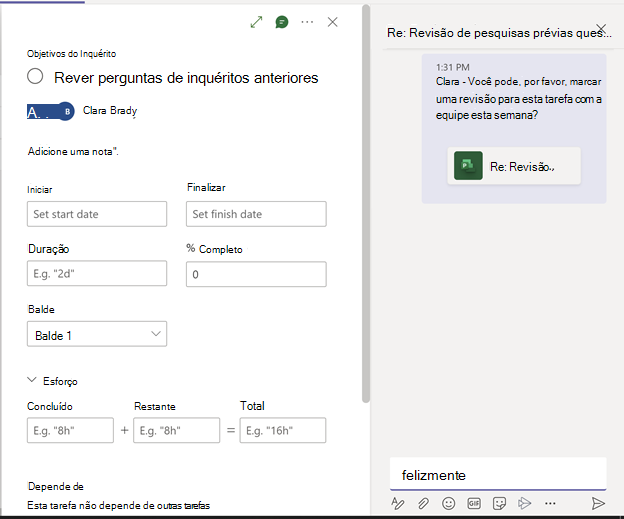Open the Balde 1 dropdown
The image size is (624, 519).
[x=97, y=334]
